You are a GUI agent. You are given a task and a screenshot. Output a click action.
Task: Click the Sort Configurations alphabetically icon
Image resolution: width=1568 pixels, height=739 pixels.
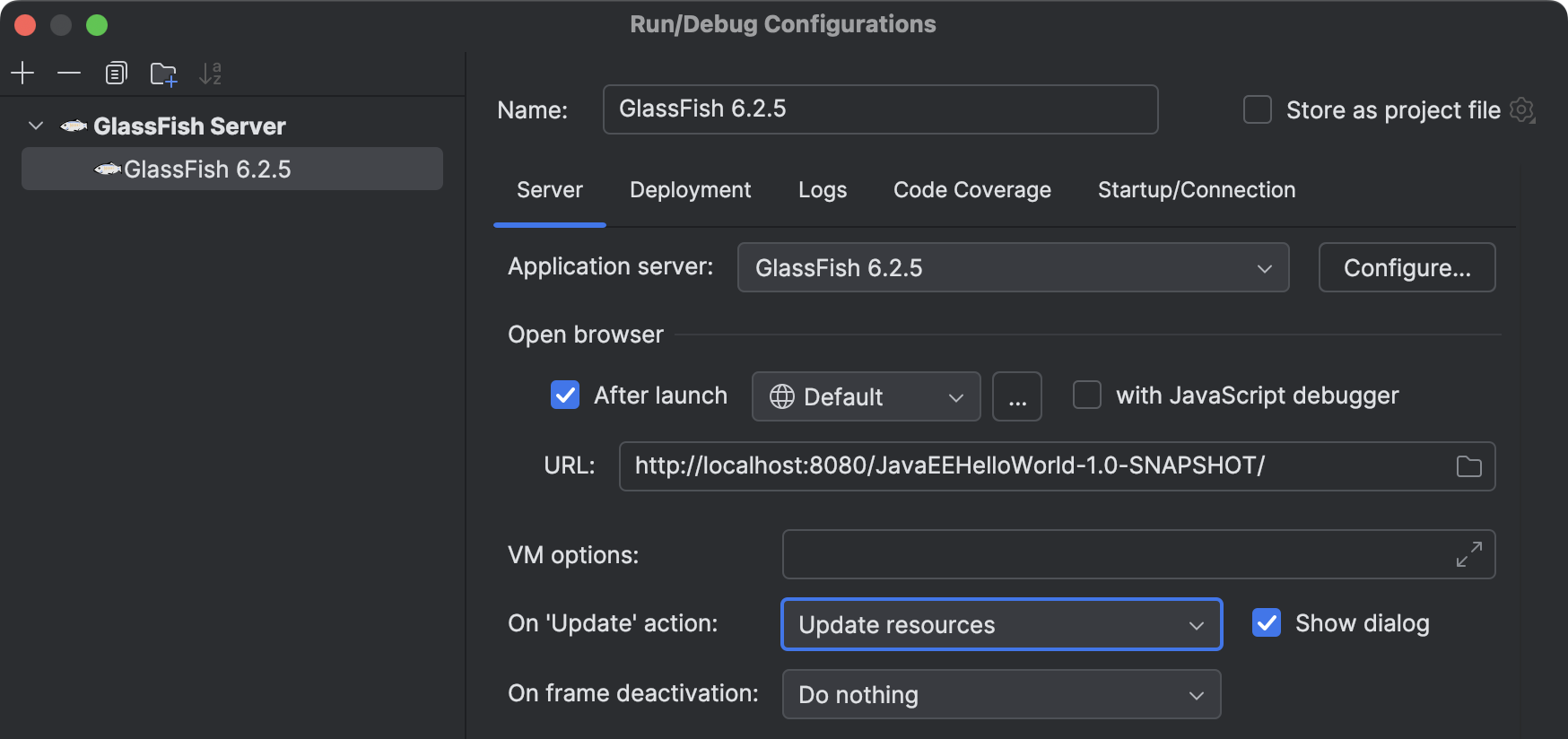[211, 74]
